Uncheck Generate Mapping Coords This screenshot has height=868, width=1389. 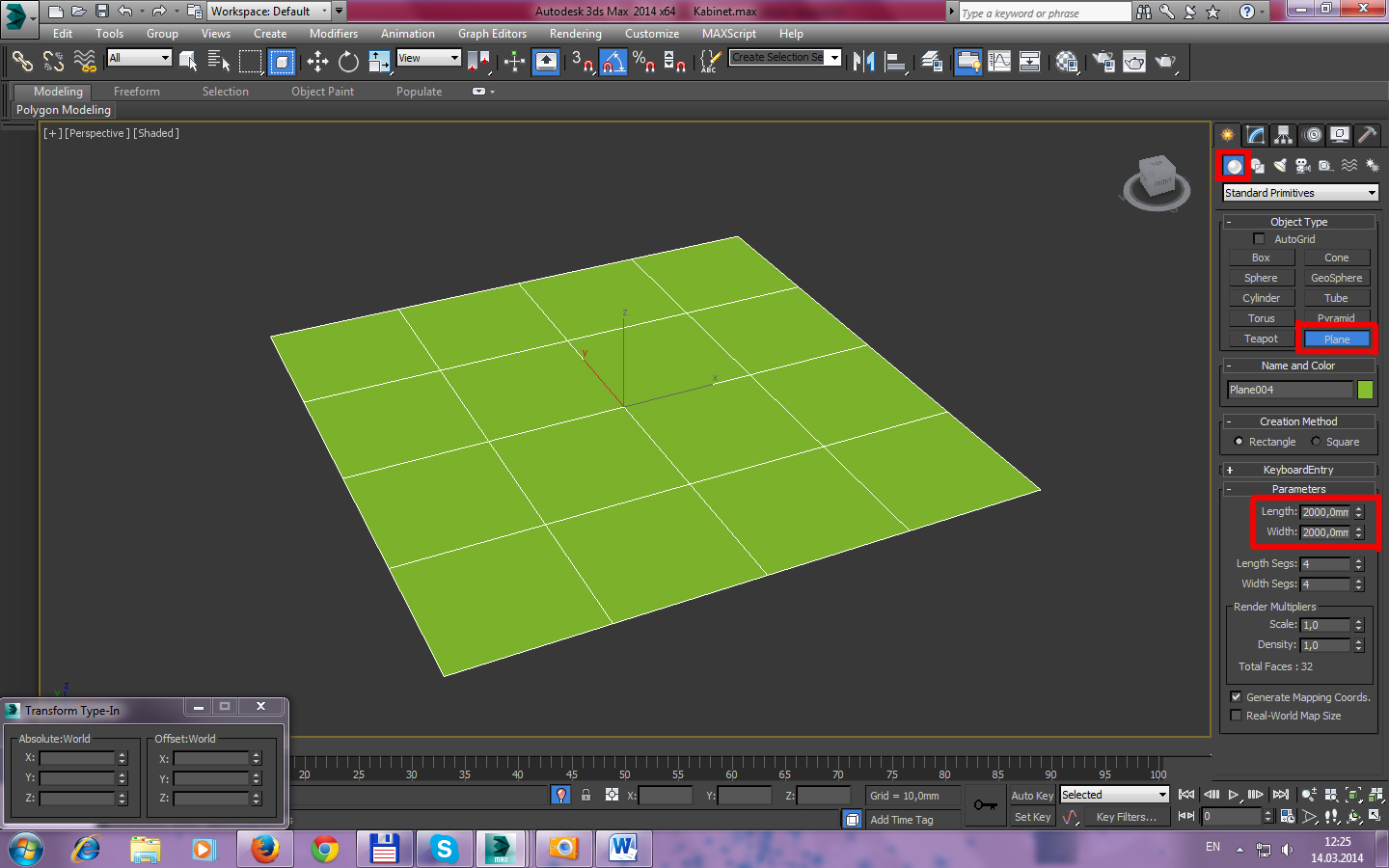(x=1236, y=697)
